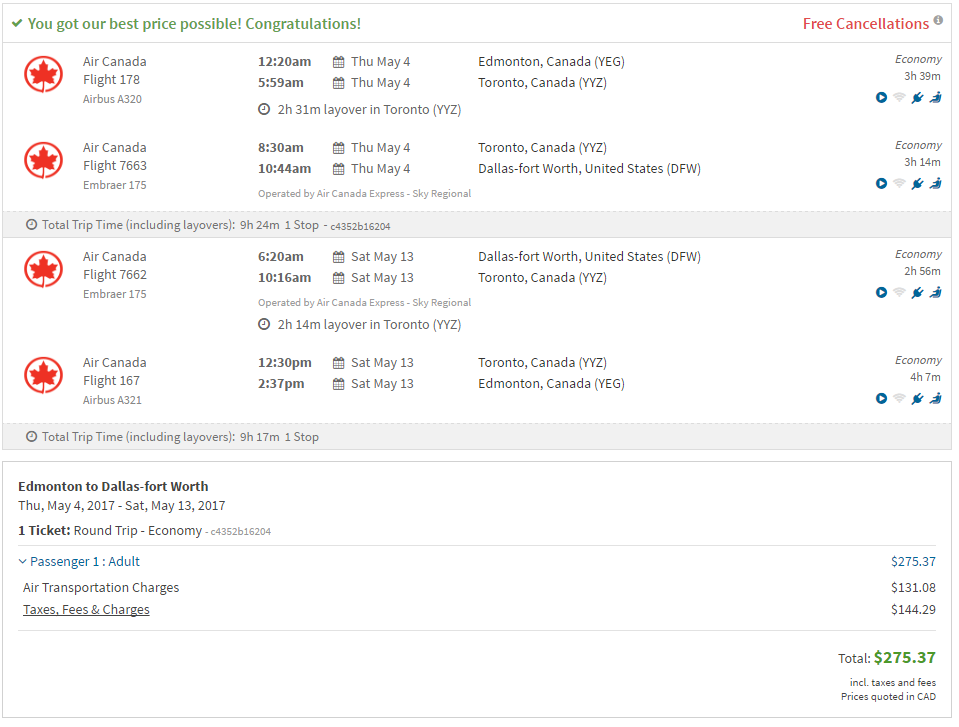Click the seat icon on Flight 178
Viewport: 959px width, 727px height.
936,98
